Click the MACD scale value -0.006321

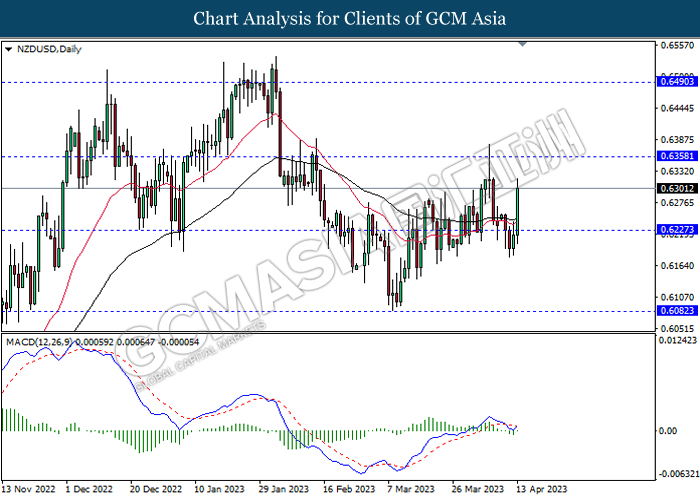coord(678,474)
